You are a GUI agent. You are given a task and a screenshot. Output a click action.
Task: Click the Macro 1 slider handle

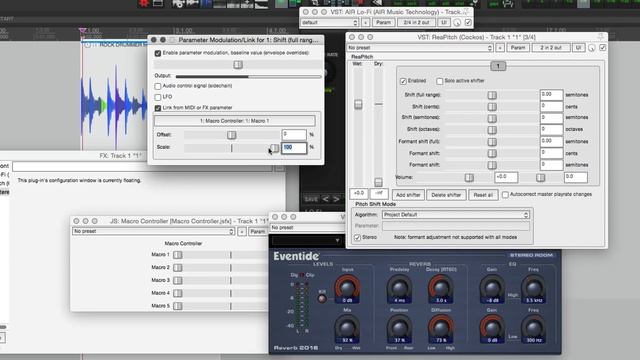[178, 255]
